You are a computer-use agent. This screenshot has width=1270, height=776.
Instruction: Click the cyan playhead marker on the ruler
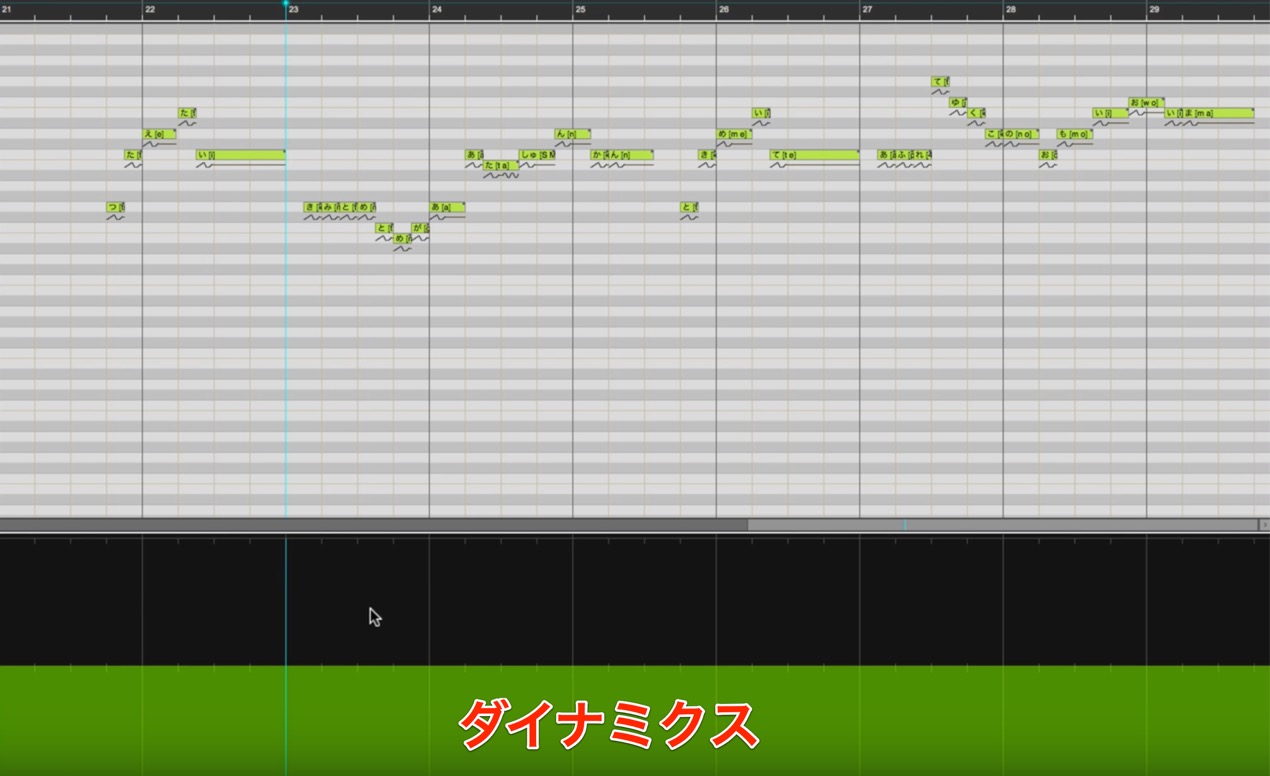coord(286,4)
